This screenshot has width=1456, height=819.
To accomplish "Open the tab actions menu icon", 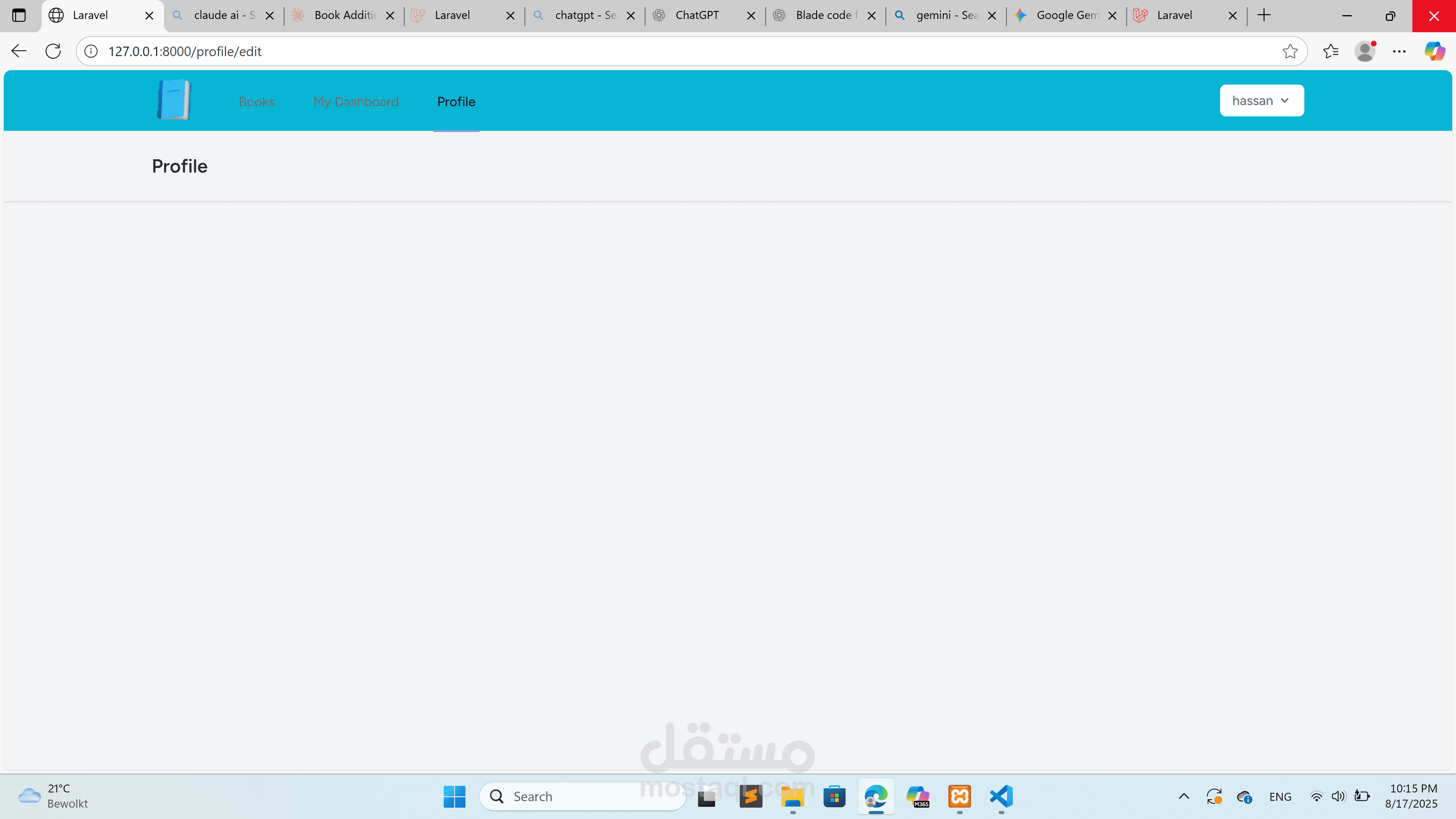I will pos(19,15).
